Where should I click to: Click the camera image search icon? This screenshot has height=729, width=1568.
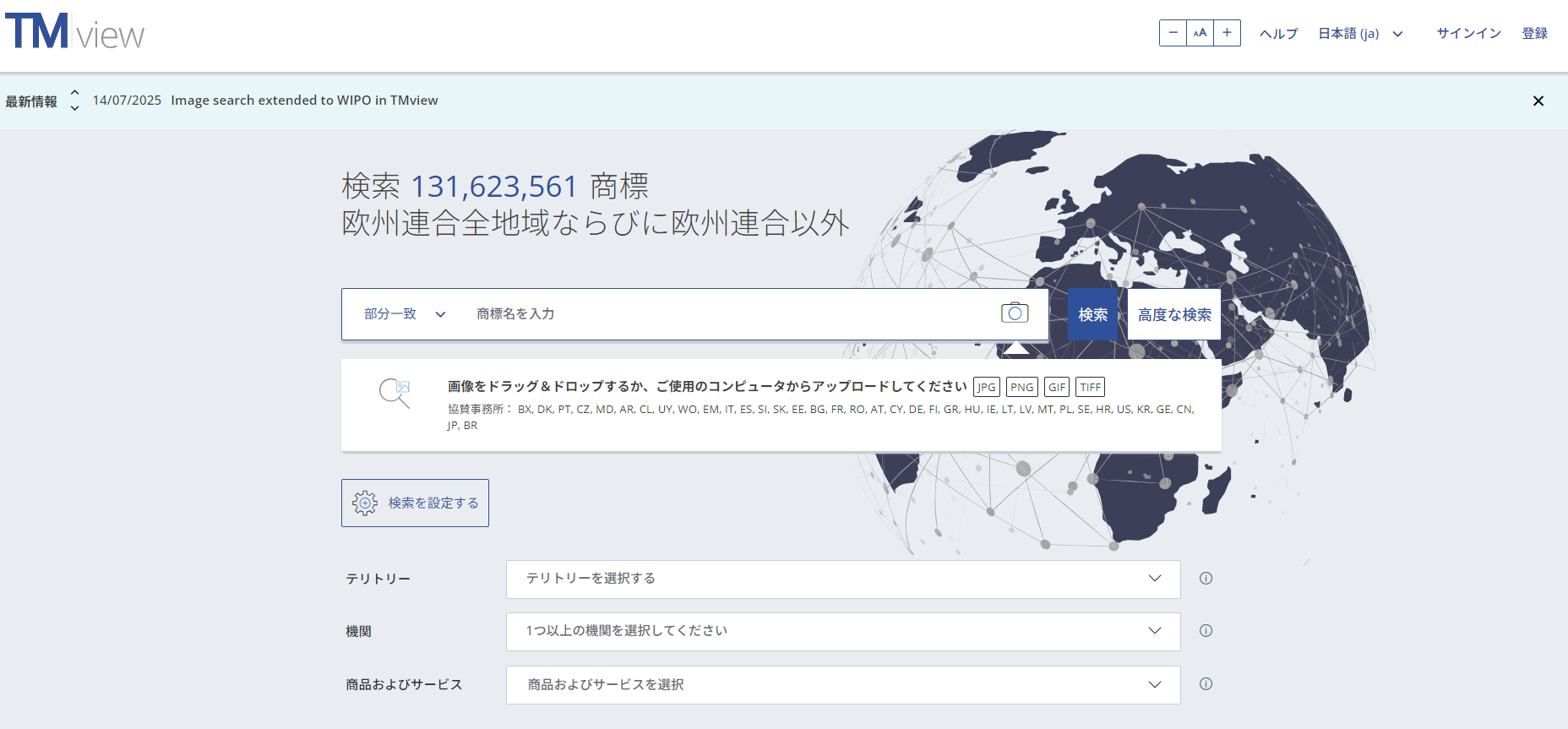[x=1015, y=313]
